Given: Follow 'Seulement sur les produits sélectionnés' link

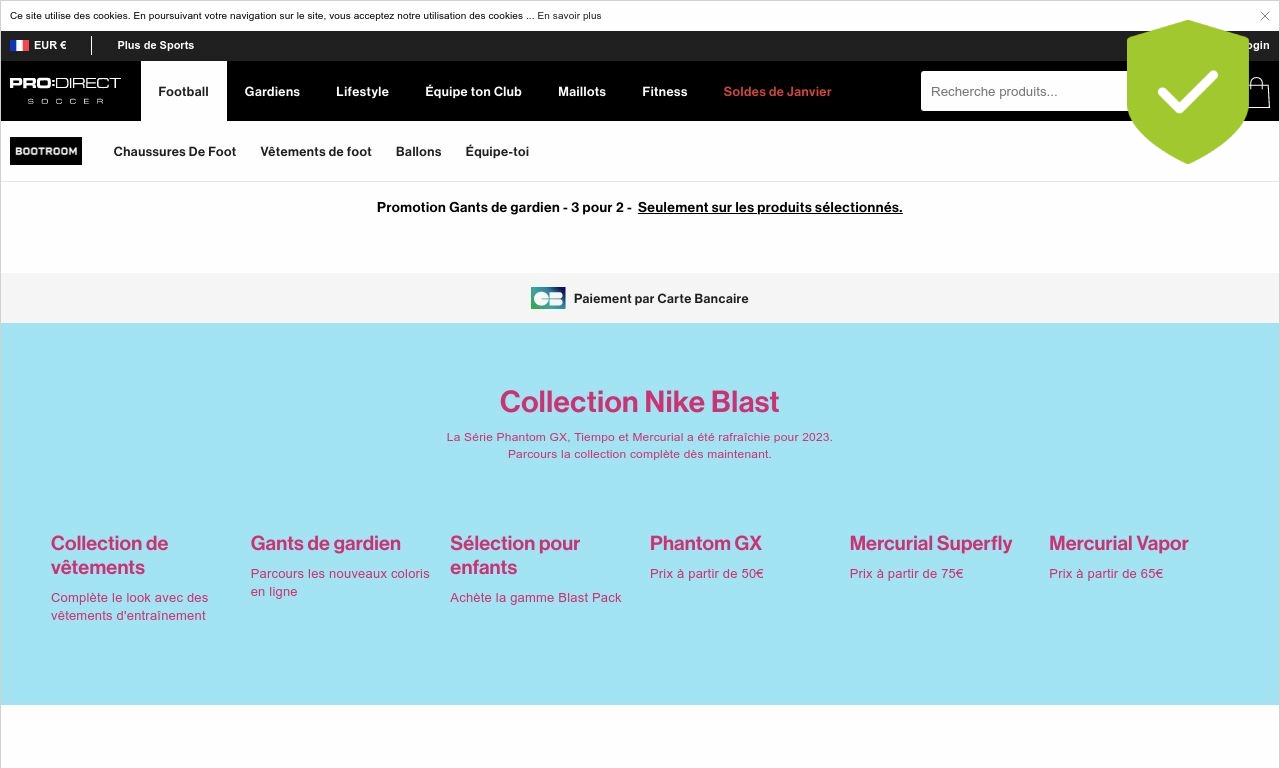Looking at the screenshot, I should [x=770, y=208].
